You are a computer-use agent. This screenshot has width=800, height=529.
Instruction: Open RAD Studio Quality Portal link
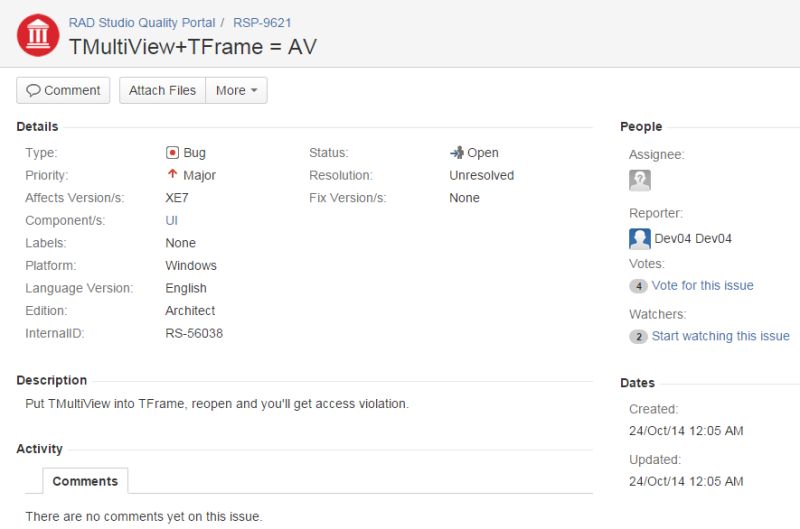(142, 23)
